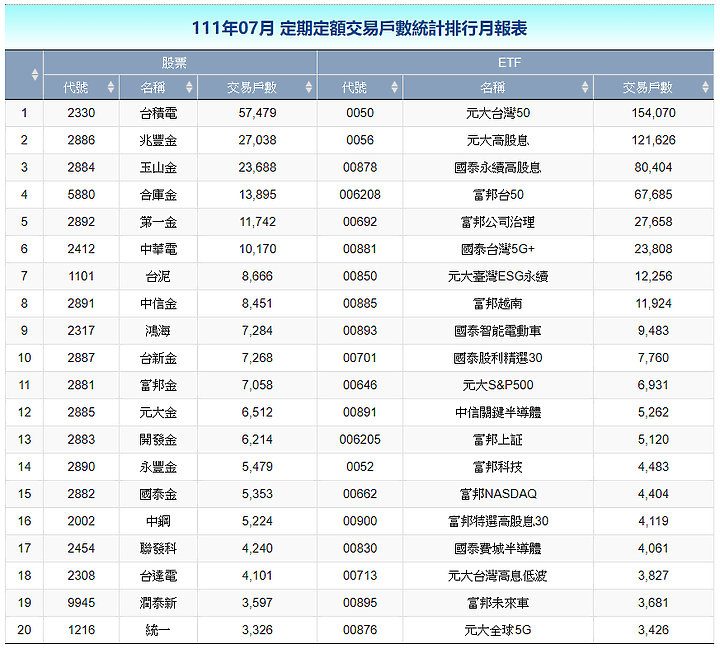This screenshot has height=649, width=720.
Task: Click the 潤泰新 cell
Action: [x=158, y=603]
